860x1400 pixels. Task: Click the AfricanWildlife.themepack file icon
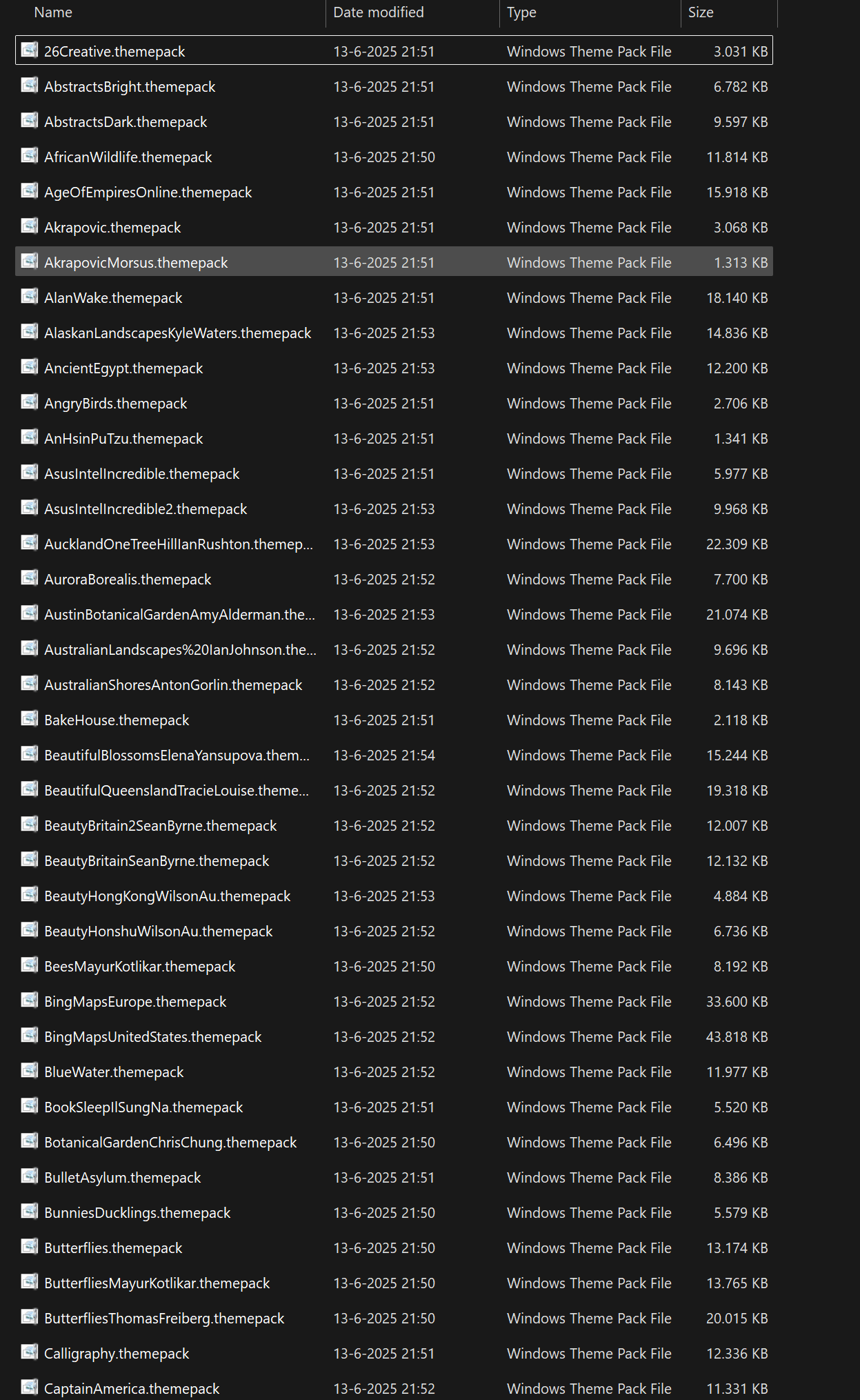[29, 156]
